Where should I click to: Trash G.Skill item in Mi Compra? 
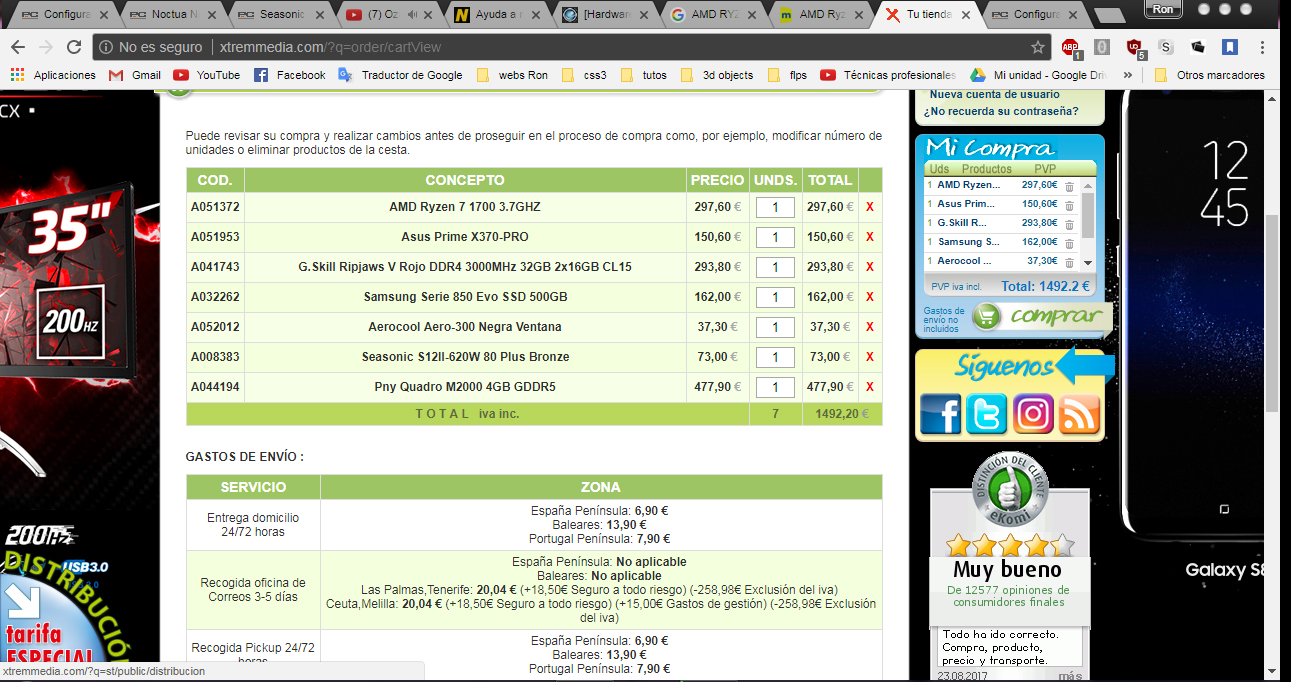point(1069,223)
